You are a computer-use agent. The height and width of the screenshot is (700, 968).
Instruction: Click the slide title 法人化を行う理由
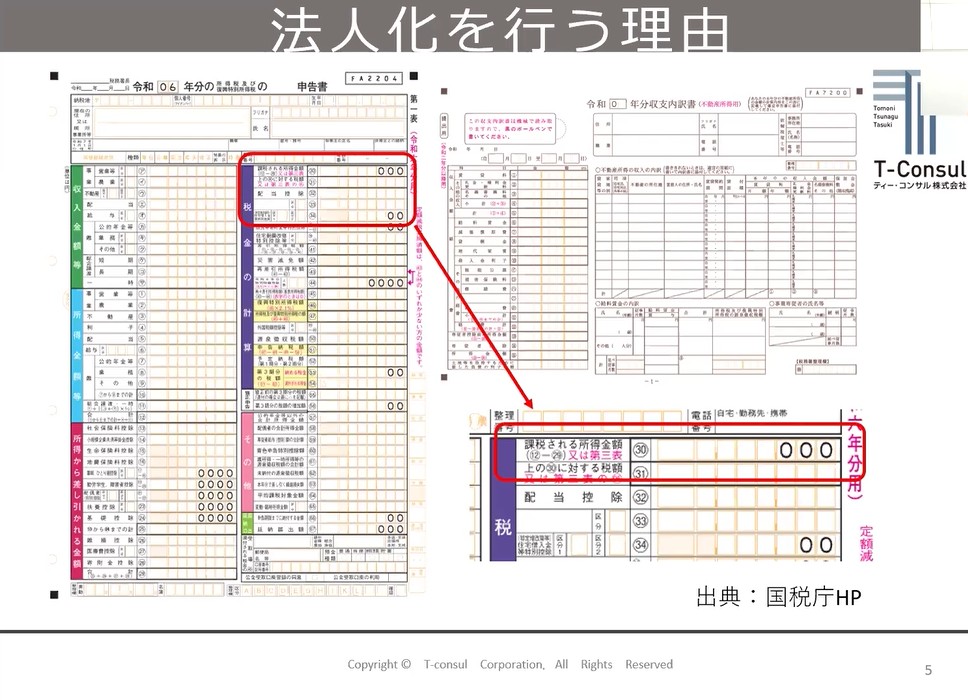[500, 28]
